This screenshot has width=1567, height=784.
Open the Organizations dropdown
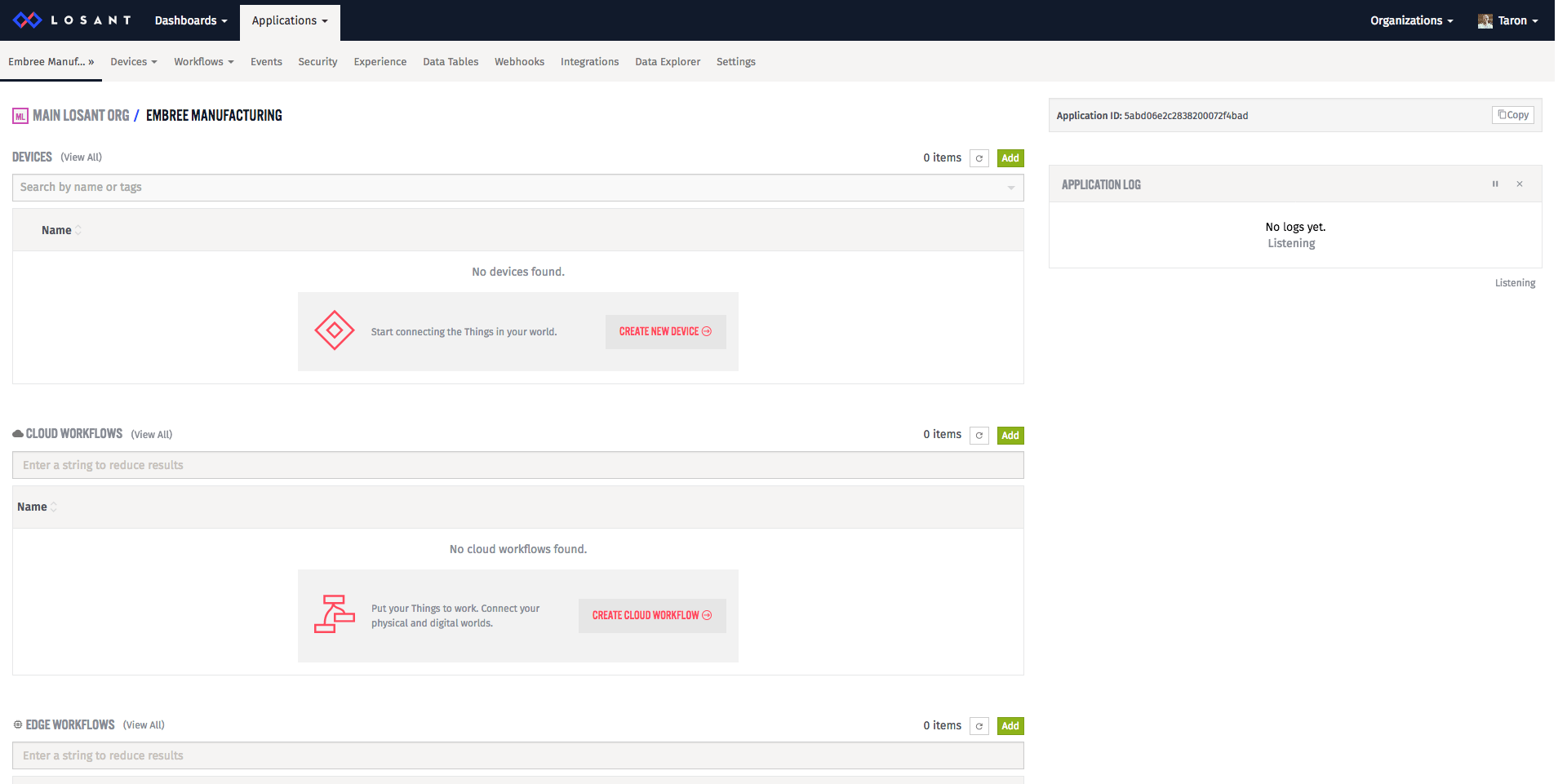1411,20
